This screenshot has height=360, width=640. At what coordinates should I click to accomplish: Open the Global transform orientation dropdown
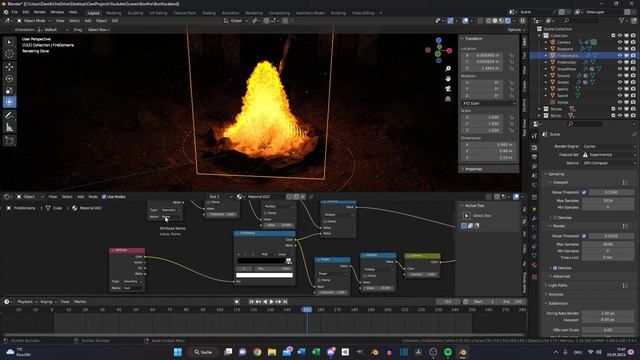click(236, 20)
